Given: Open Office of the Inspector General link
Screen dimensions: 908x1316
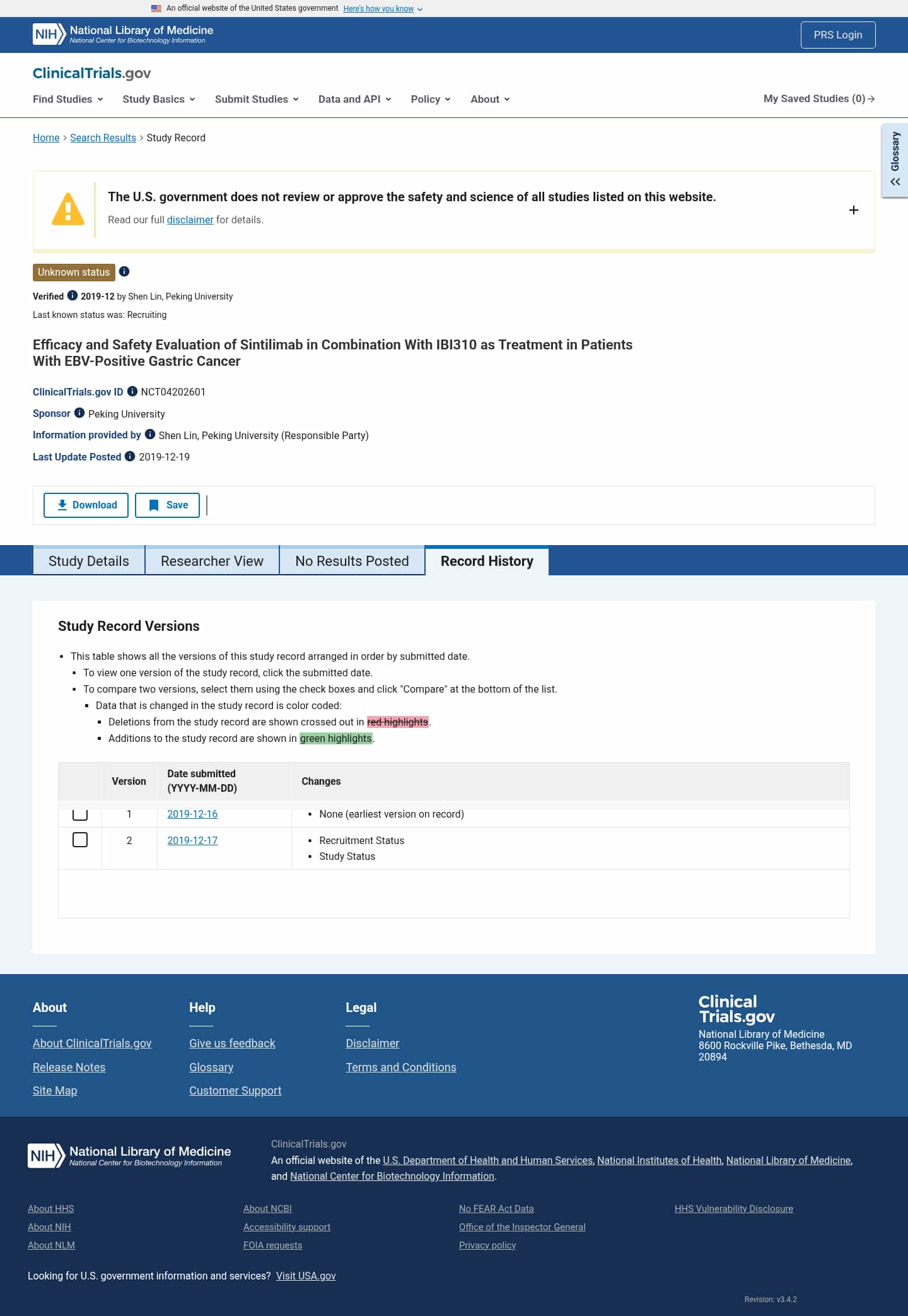Looking at the screenshot, I should (x=522, y=1226).
